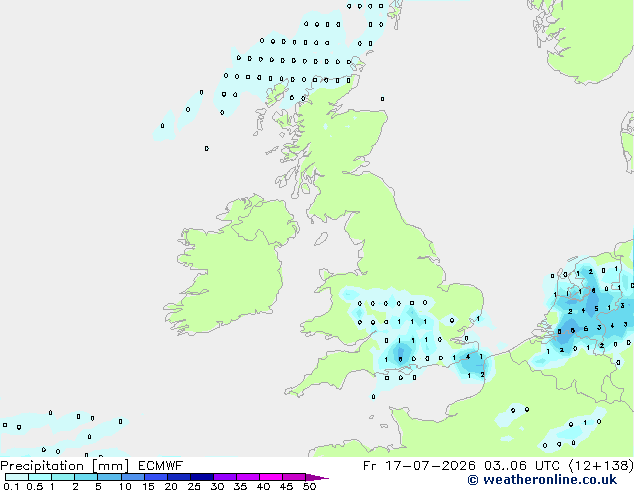Click the "30" legend scale number
The width and height of the screenshot is (634, 490).
217,486
